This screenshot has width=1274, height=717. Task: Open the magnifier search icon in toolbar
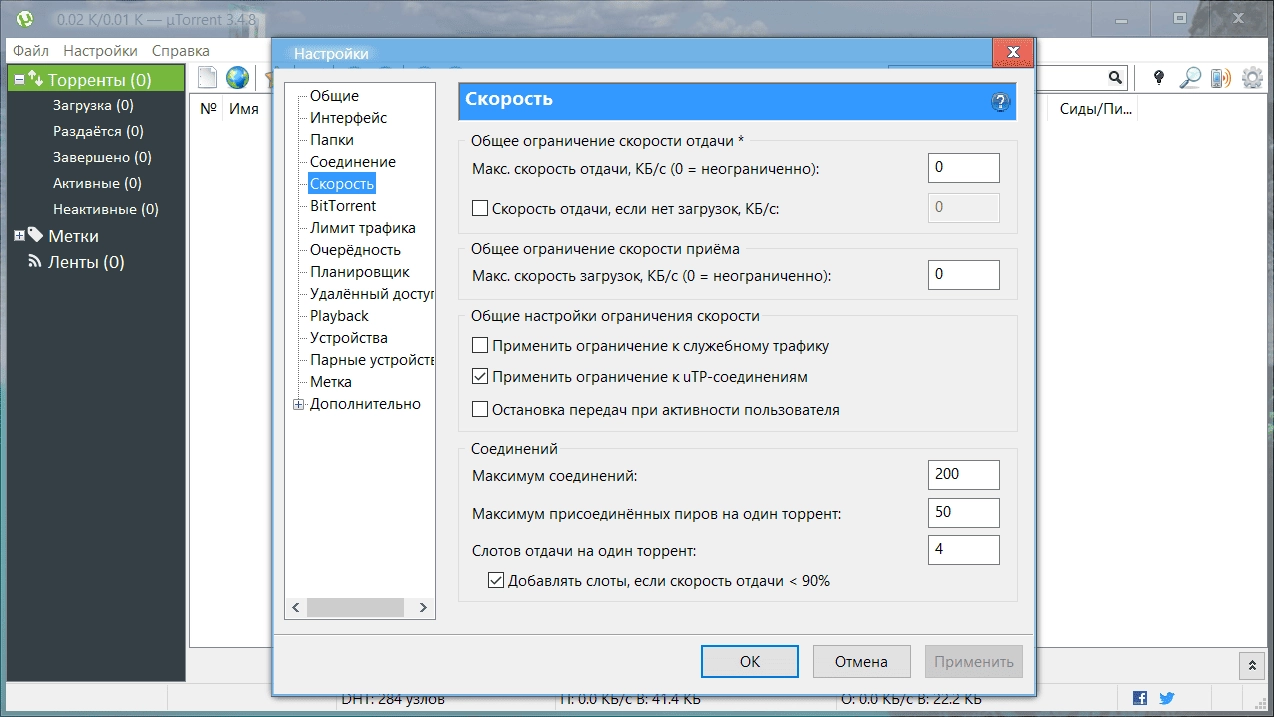coord(1188,76)
